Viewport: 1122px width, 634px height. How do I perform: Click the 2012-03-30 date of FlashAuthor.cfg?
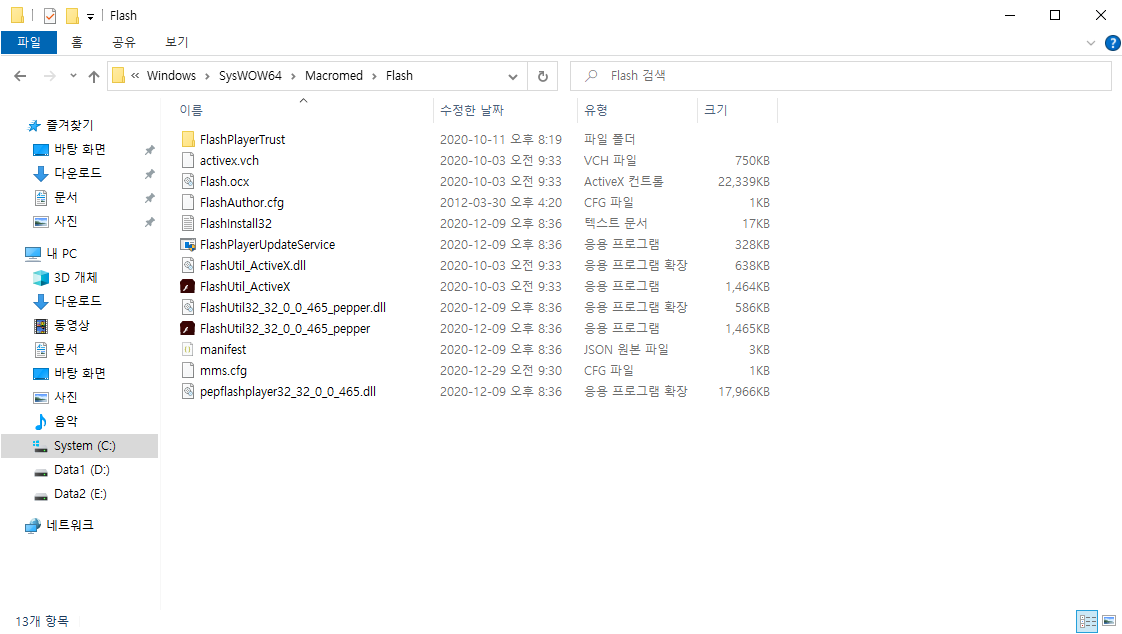501,203
